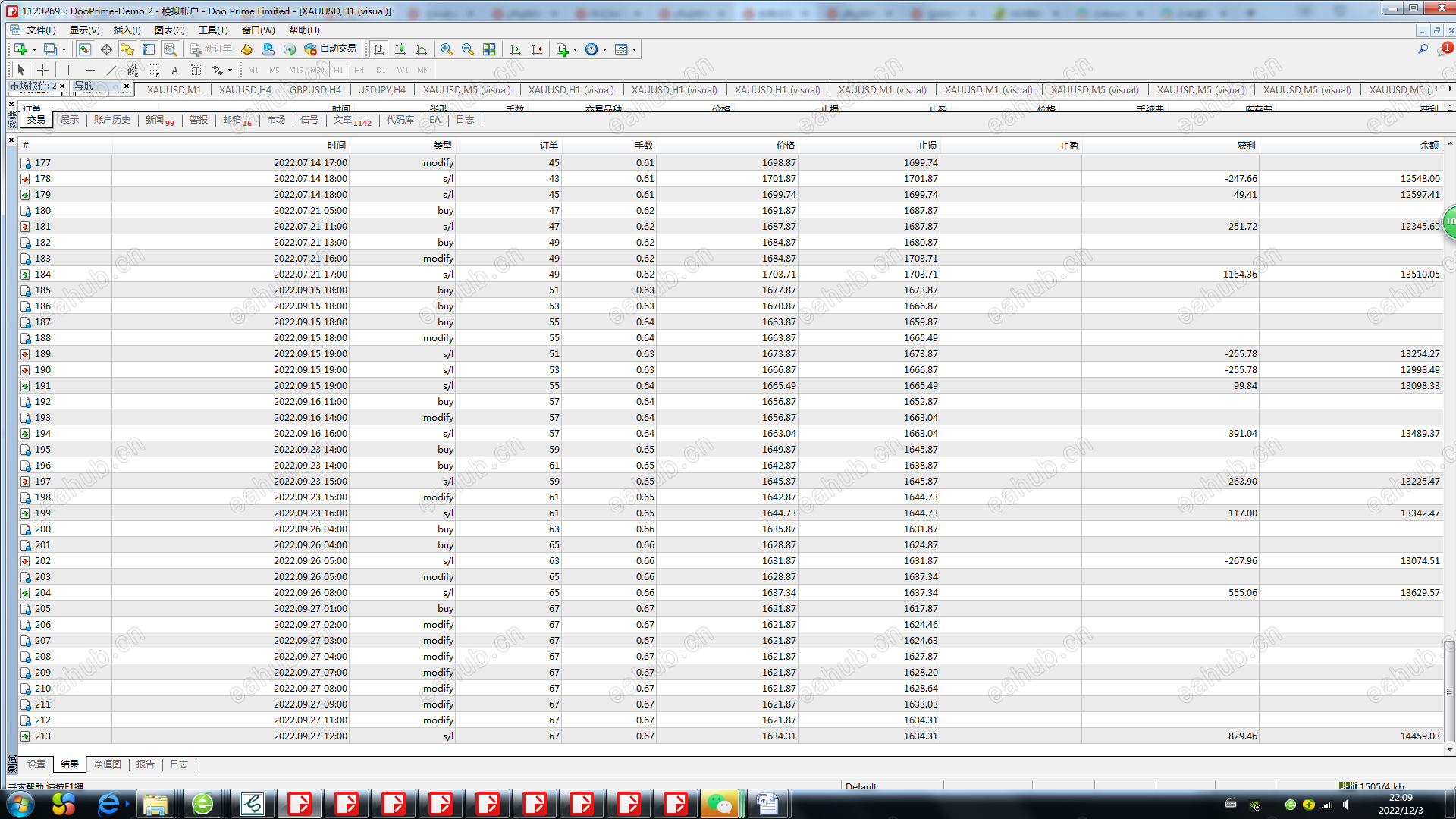Click the crosshair cursor tool
The image size is (1456, 819).
43,70
